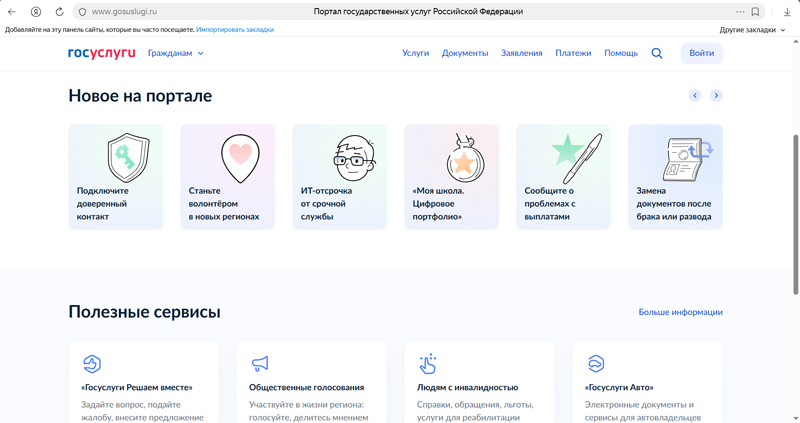Open the browser downloads icon
The image size is (800, 423).
787,12
